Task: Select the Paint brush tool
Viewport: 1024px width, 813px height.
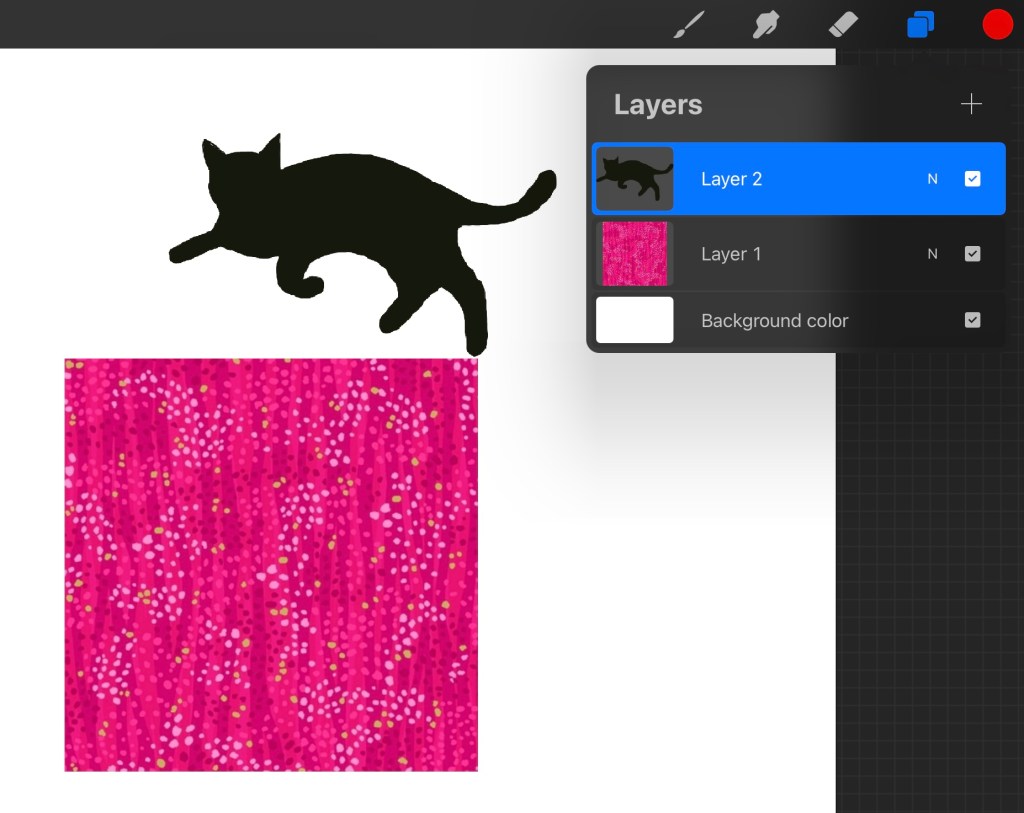Action: pyautogui.click(x=689, y=25)
